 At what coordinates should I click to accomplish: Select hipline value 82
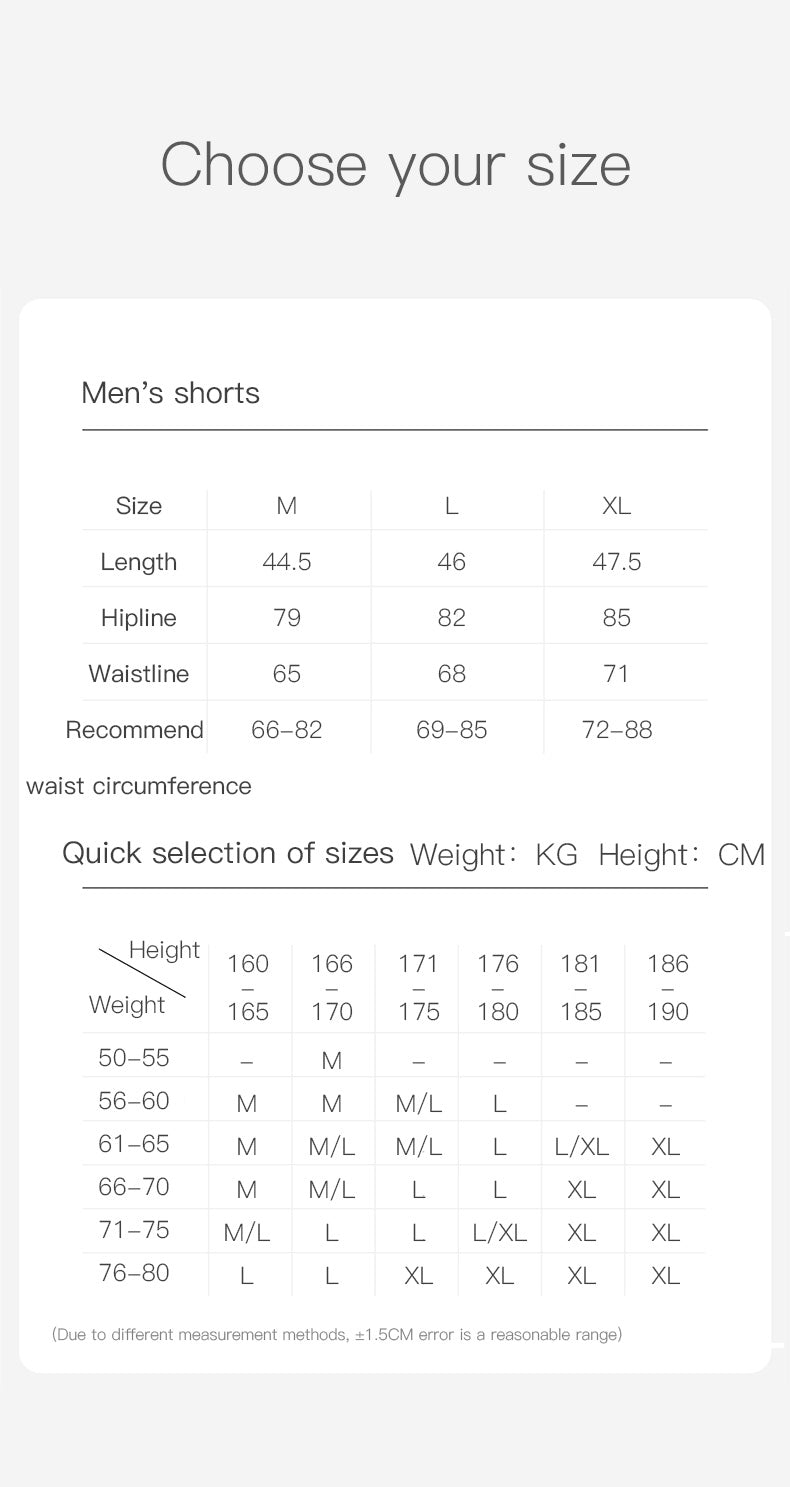[x=451, y=618]
